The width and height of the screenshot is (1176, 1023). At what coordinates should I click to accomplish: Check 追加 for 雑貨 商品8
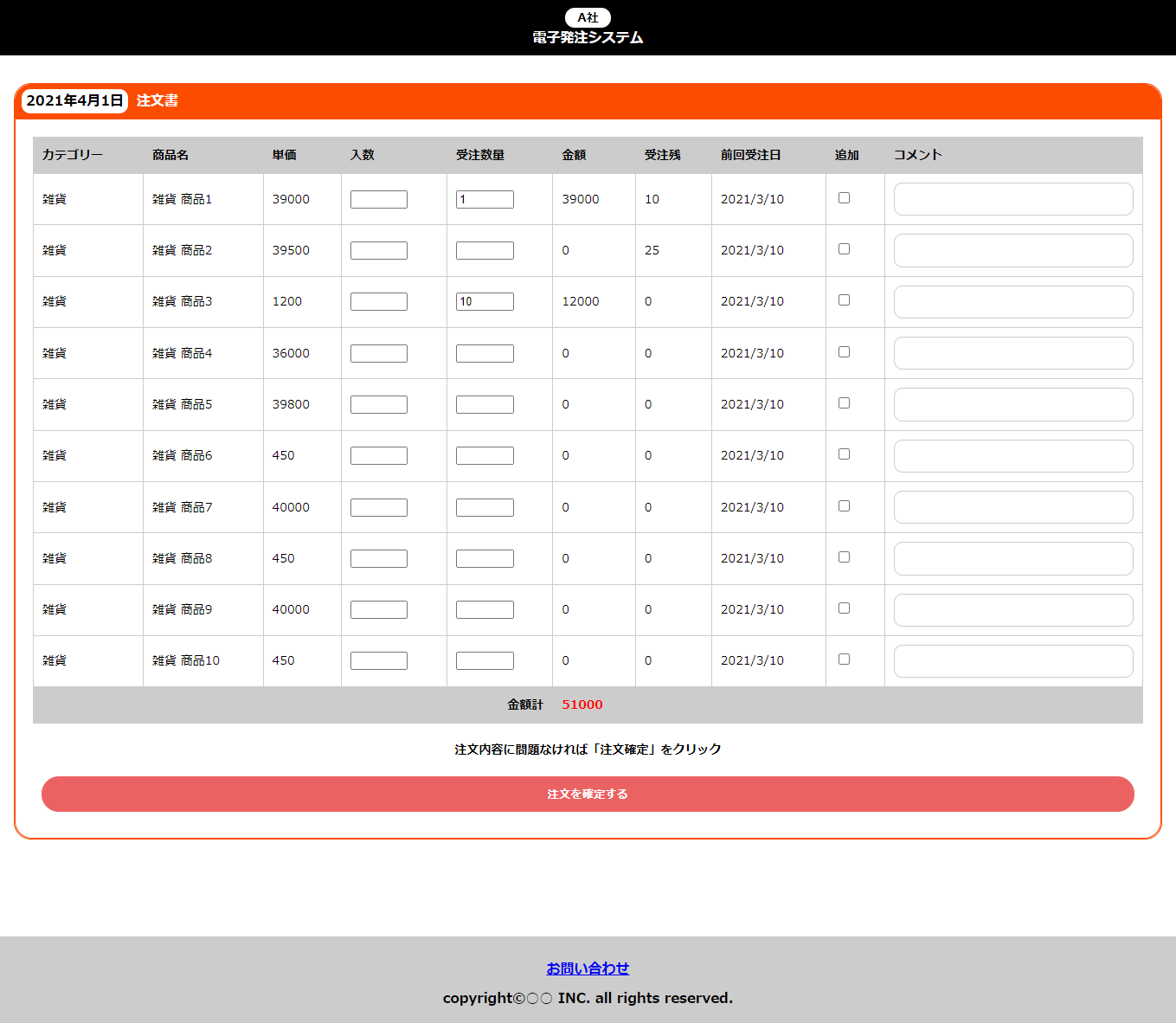(844, 557)
